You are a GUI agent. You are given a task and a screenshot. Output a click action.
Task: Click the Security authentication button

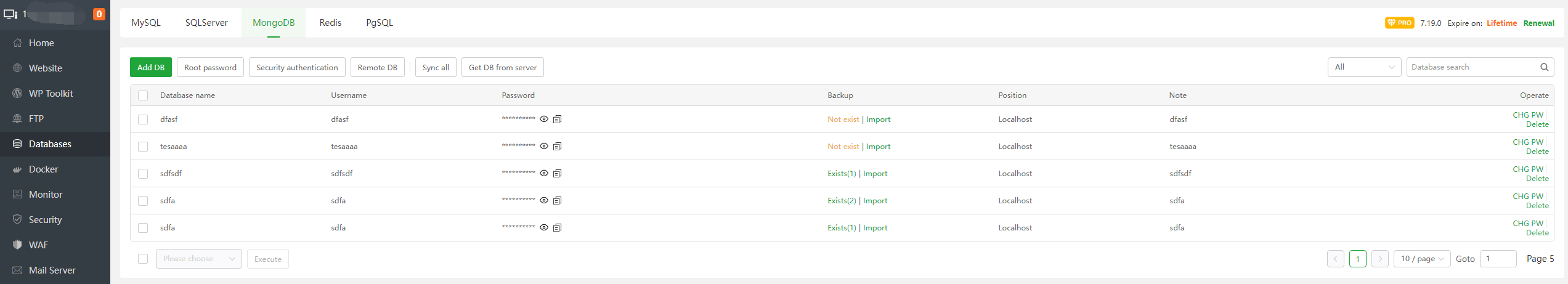click(x=297, y=68)
